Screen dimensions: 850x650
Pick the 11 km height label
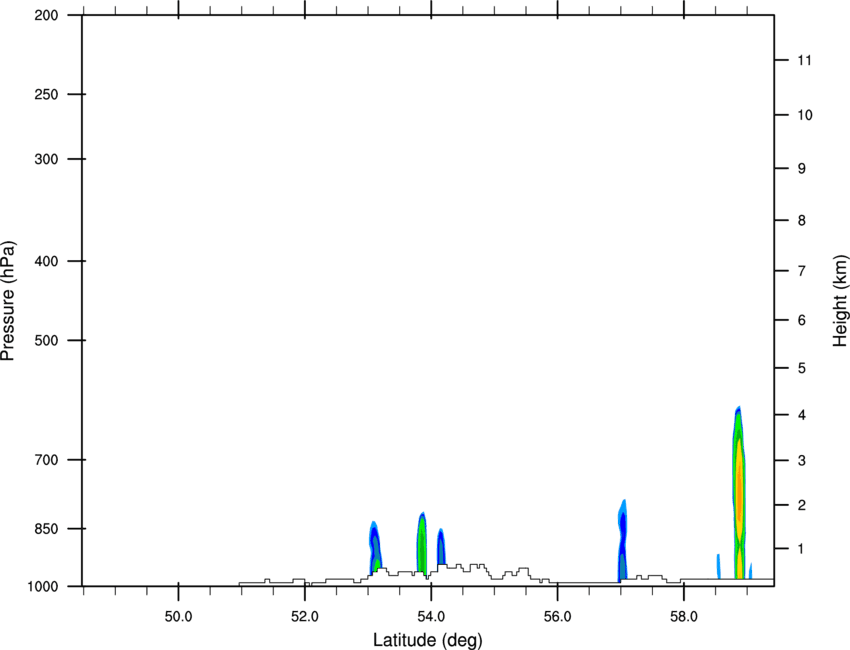(x=805, y=60)
